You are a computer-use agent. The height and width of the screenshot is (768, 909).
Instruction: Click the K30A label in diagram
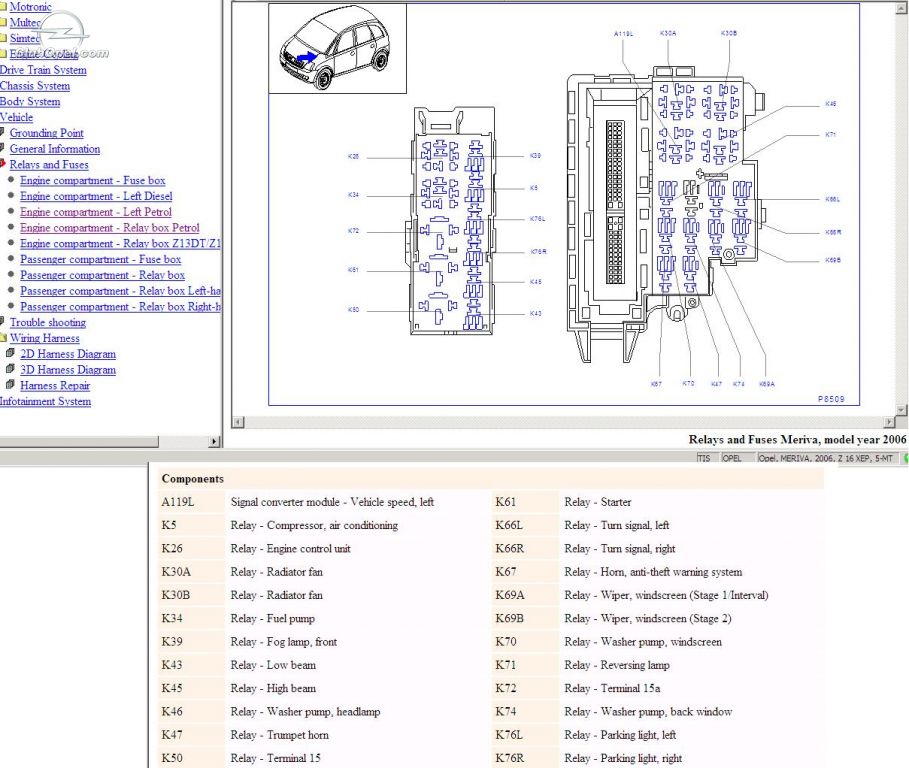[668, 34]
